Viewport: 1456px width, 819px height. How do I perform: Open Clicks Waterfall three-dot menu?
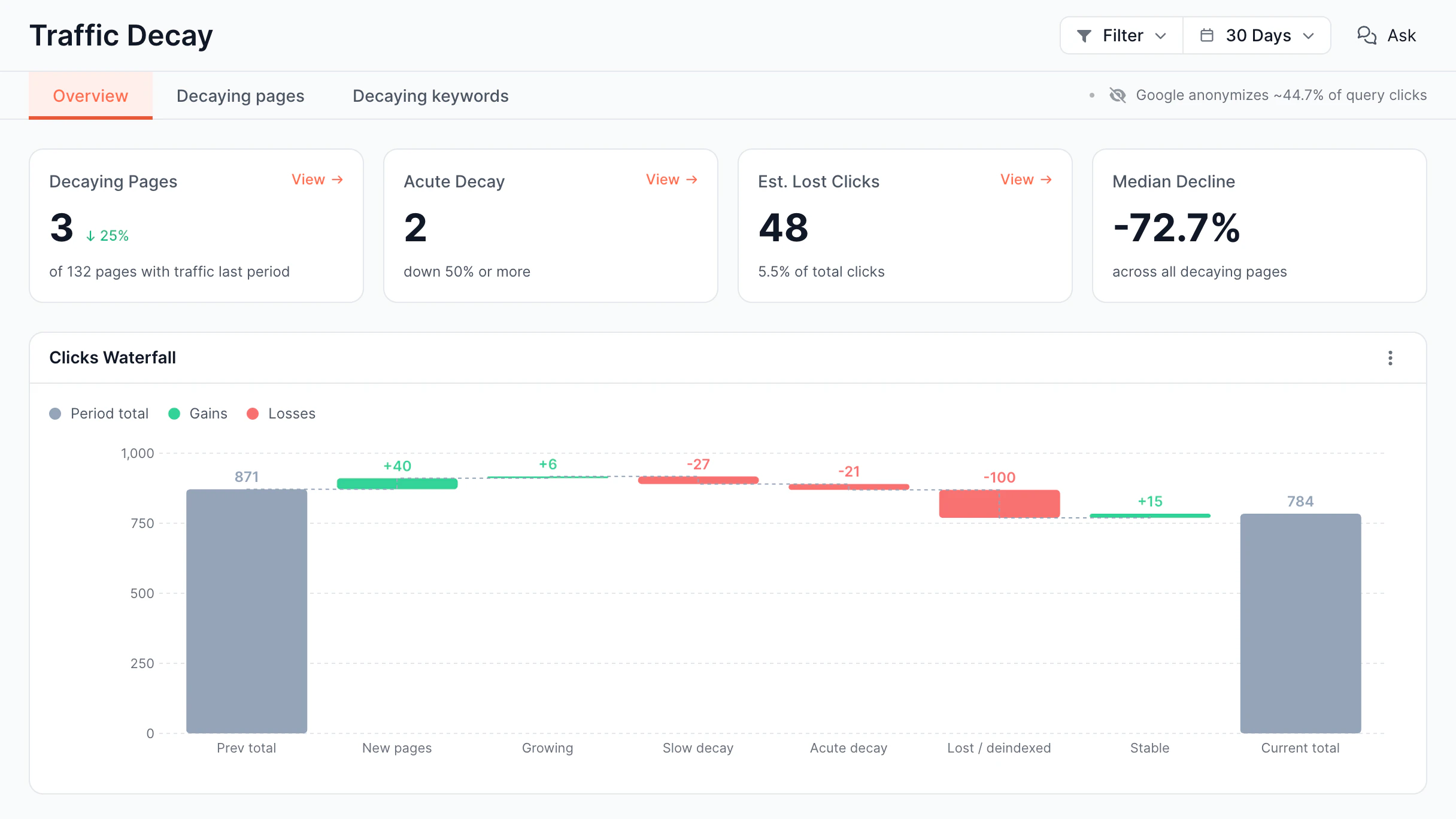tap(1390, 358)
